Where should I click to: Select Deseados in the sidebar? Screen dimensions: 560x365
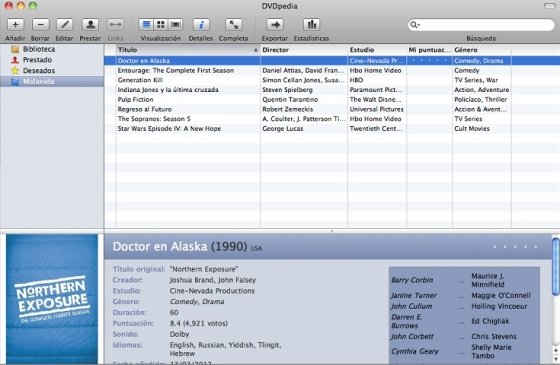coord(39,70)
